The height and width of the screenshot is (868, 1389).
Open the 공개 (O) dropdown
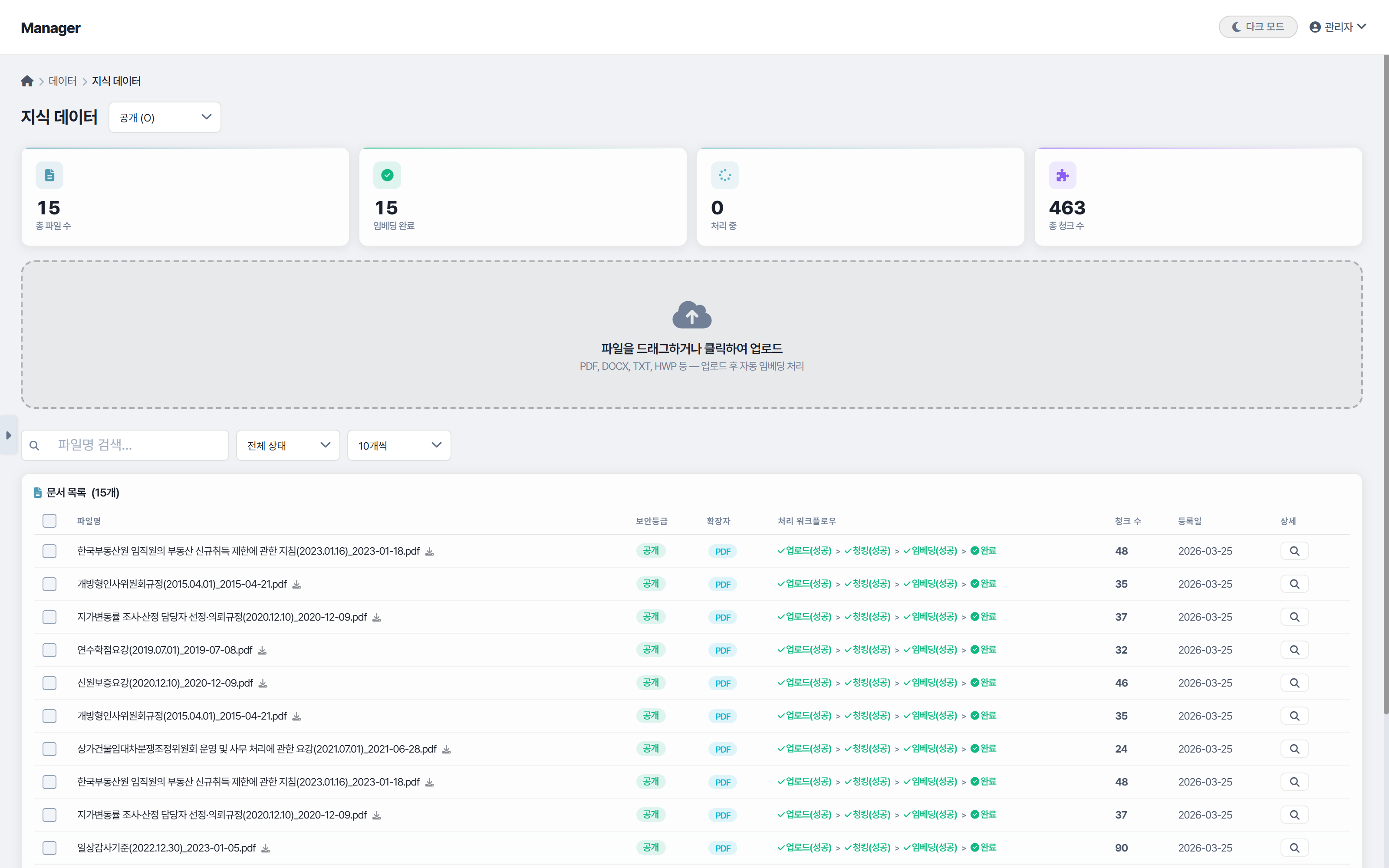pos(165,118)
